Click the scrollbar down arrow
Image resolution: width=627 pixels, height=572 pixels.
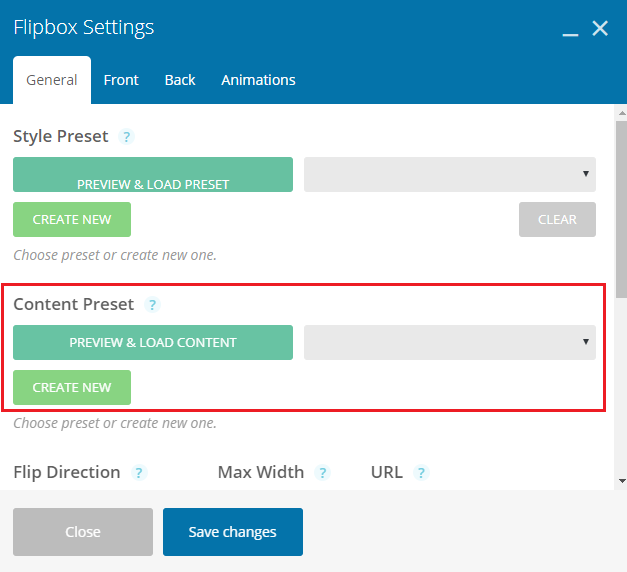[622, 481]
